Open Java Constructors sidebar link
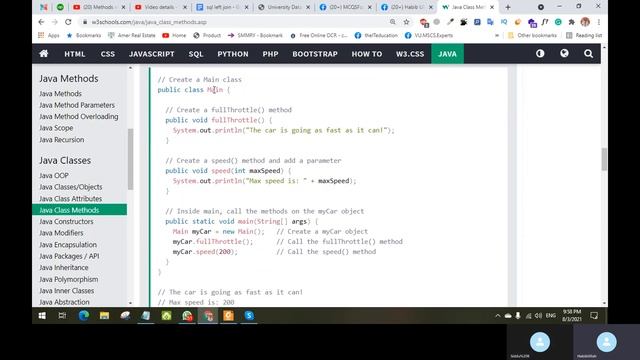The width and height of the screenshot is (640, 360). (x=66, y=221)
